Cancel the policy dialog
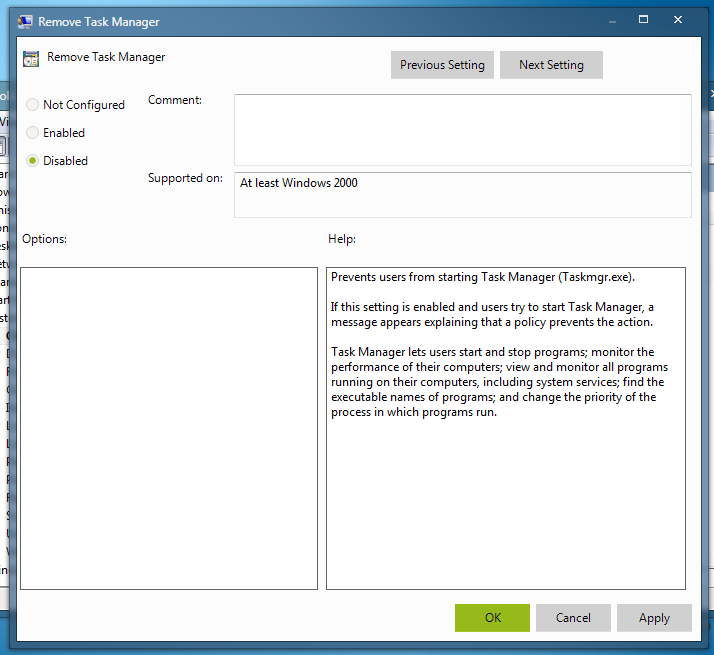This screenshot has width=714, height=655. click(573, 618)
